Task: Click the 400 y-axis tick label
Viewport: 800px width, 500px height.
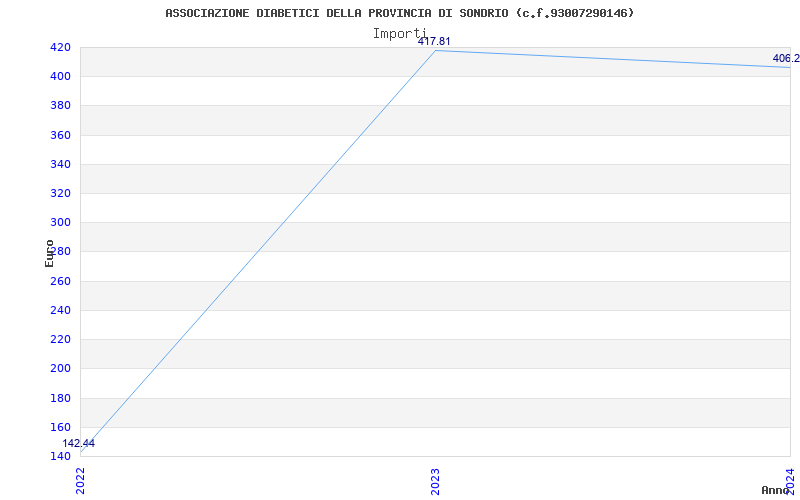Action: coord(60,77)
